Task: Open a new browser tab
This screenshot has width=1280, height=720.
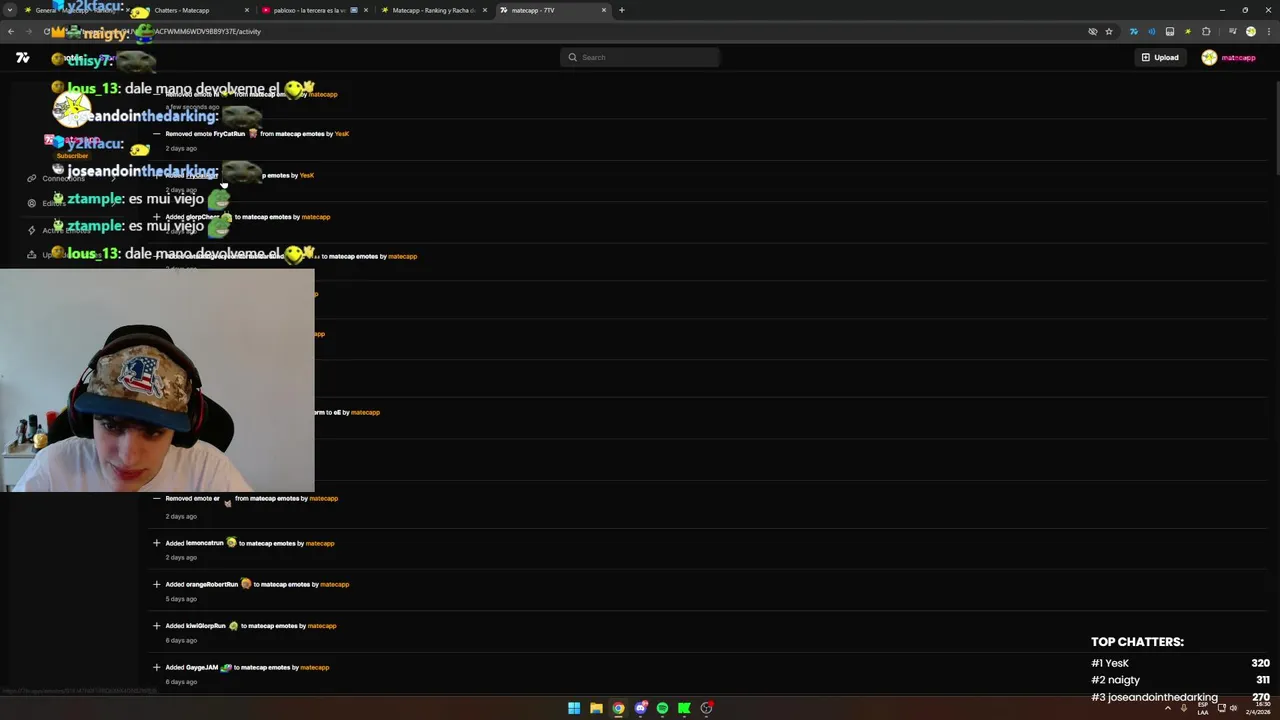Action: [622, 10]
